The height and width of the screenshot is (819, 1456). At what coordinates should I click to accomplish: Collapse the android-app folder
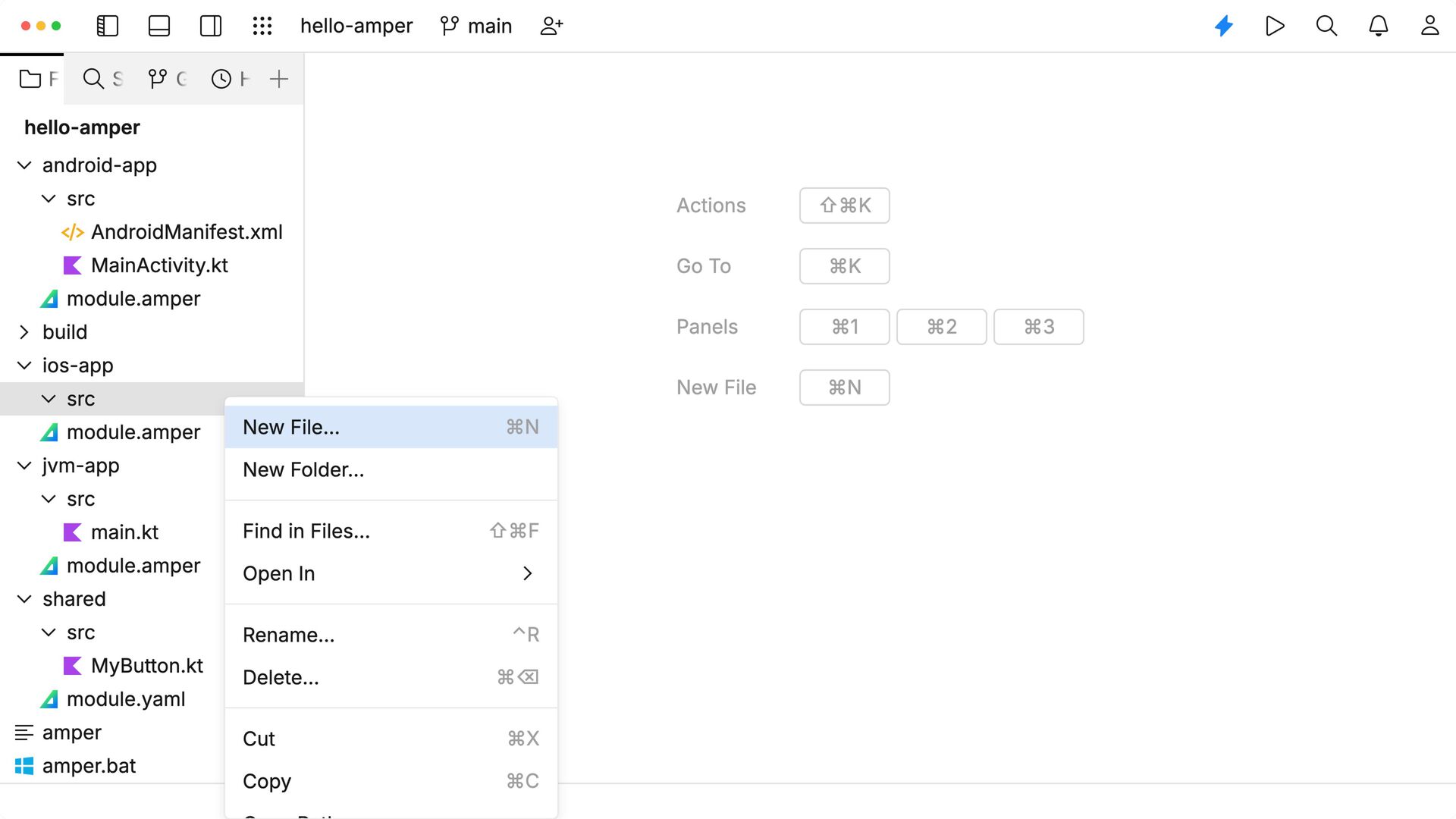pos(24,165)
